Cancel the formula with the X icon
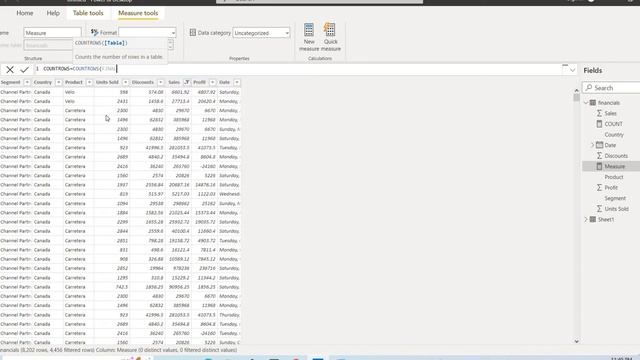The width and height of the screenshot is (640, 360). pos(10,70)
